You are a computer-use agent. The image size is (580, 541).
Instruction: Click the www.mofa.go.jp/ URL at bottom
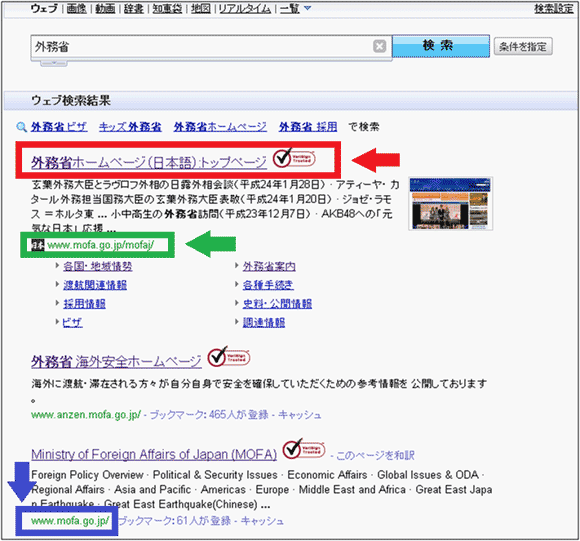[x=70, y=521]
